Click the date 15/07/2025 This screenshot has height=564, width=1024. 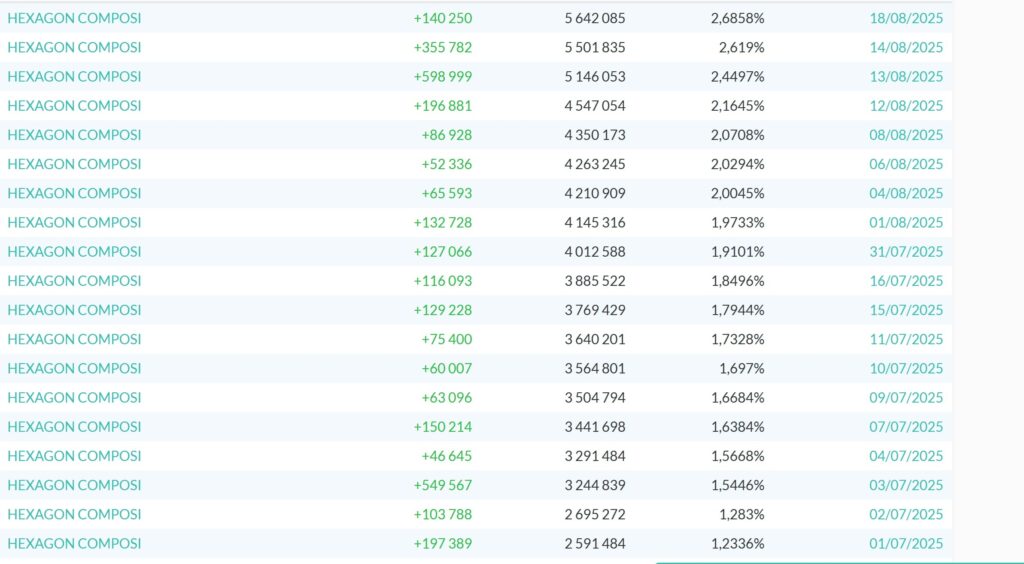point(906,310)
